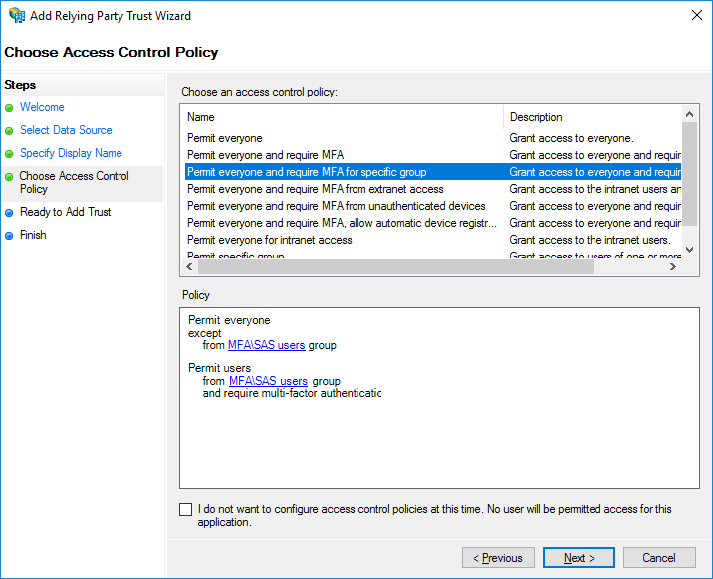Click the blue bullet beside Ready to Add Trust
Viewport: 713px width, 579px height.
(x=9, y=213)
